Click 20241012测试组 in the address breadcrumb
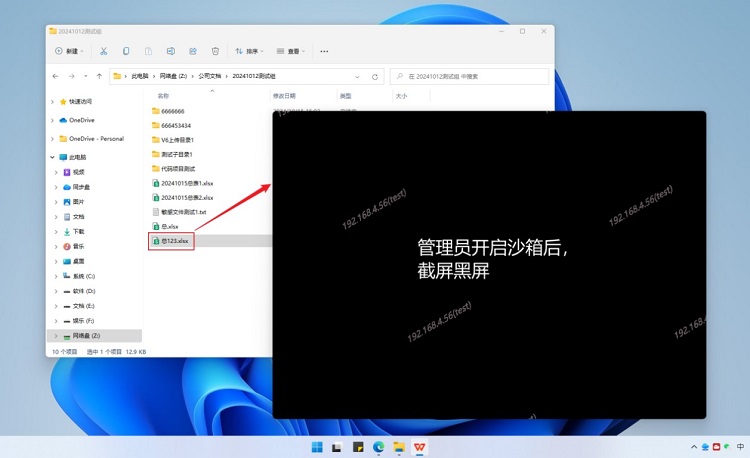Viewport: 750px width, 458px height. [254, 76]
